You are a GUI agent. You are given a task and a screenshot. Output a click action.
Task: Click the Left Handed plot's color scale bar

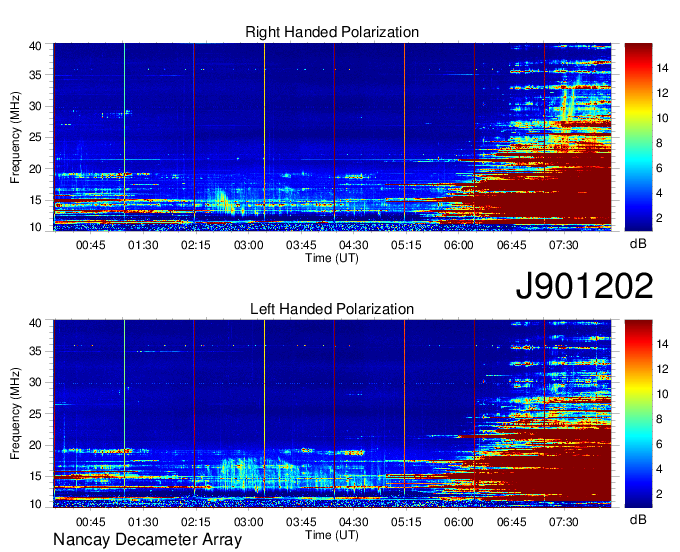(x=638, y=413)
